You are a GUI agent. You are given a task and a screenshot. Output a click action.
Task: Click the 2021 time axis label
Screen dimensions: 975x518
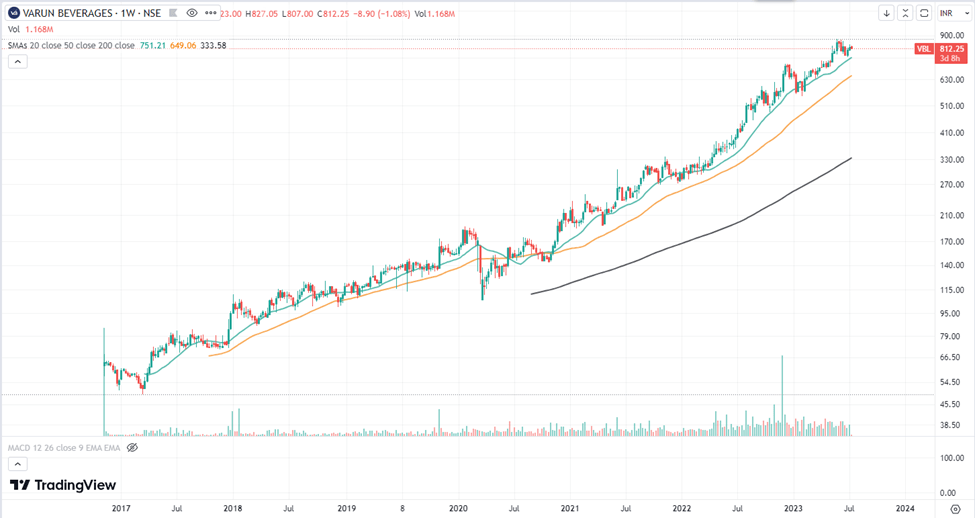[x=570, y=508]
